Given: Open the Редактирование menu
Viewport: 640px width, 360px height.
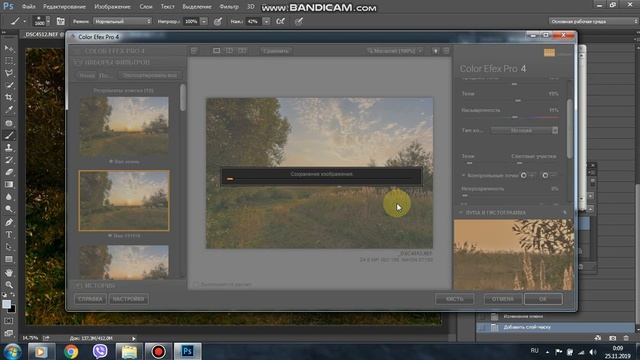Looking at the screenshot, I should click(x=64, y=7).
